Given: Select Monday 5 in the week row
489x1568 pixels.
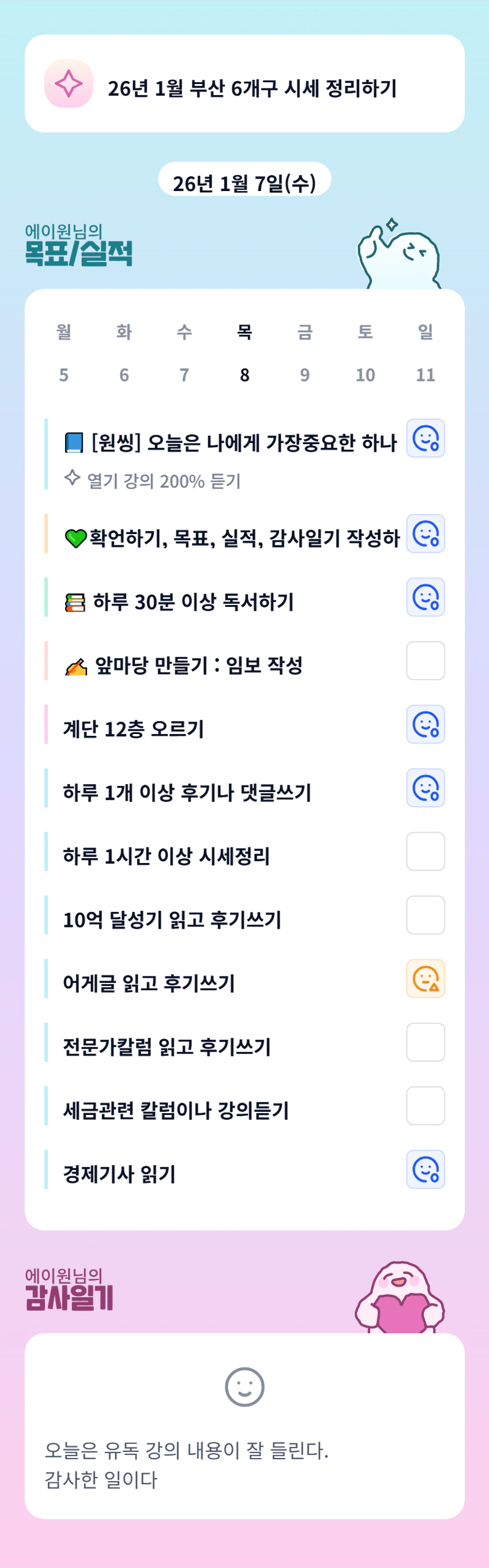Looking at the screenshot, I should (x=64, y=354).
